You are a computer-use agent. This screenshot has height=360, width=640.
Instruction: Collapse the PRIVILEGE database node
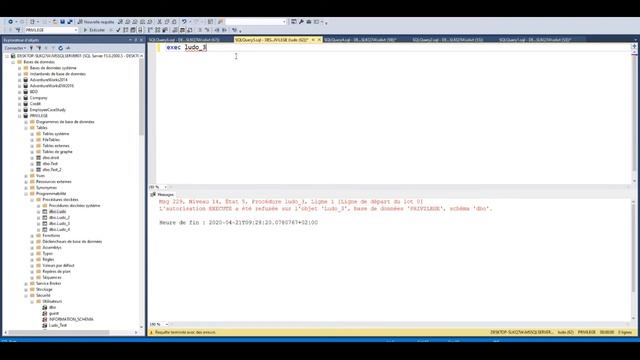point(20,116)
